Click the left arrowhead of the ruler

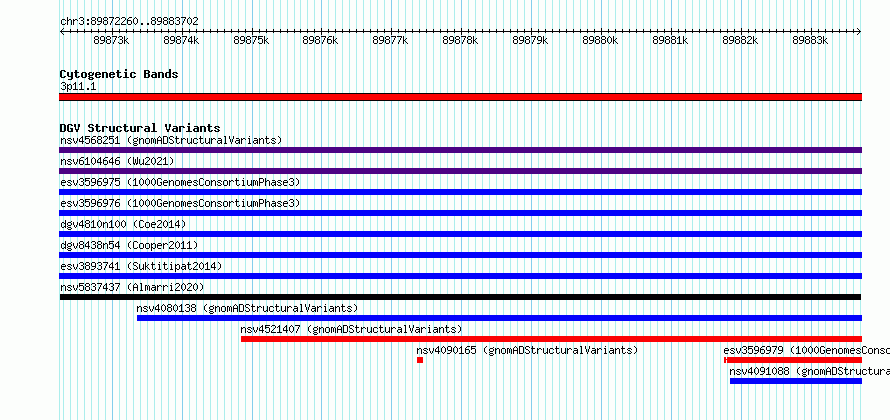pos(62,32)
